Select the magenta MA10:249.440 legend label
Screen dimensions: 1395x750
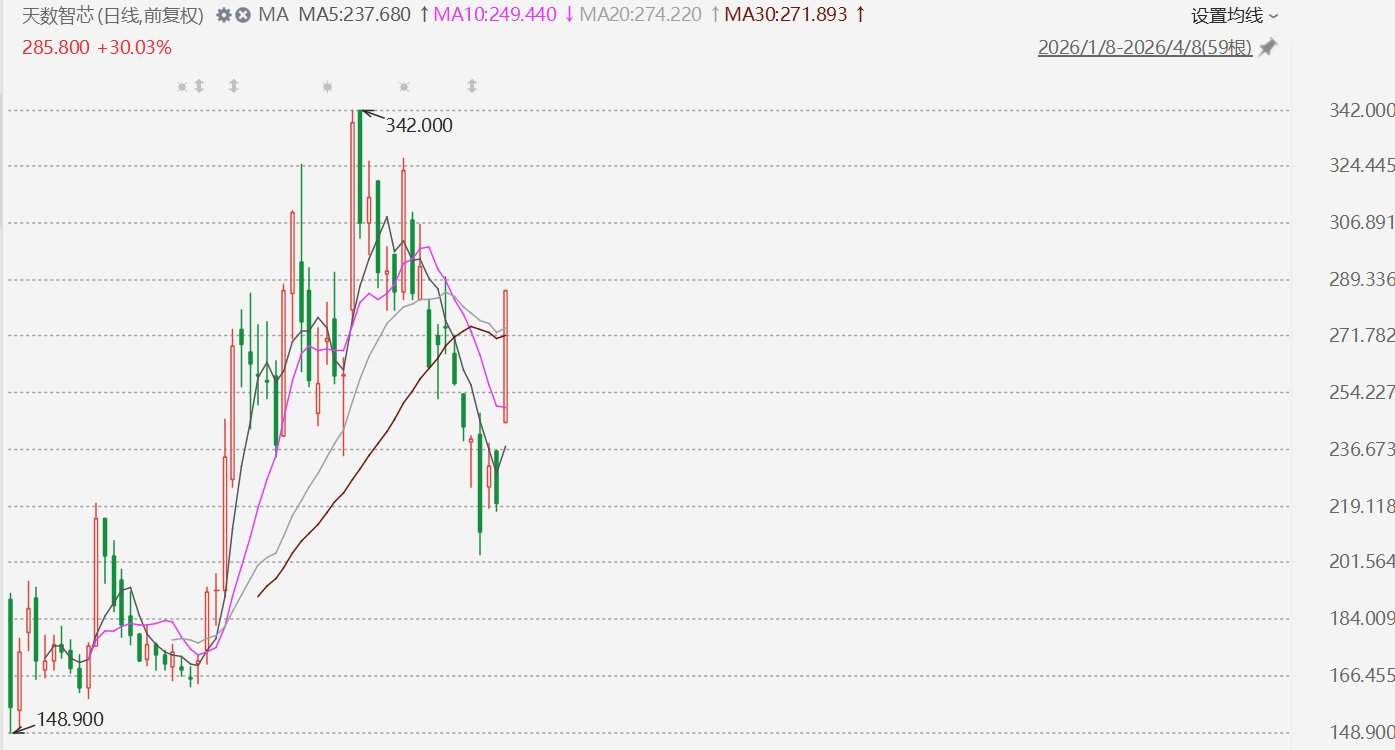[x=495, y=15]
